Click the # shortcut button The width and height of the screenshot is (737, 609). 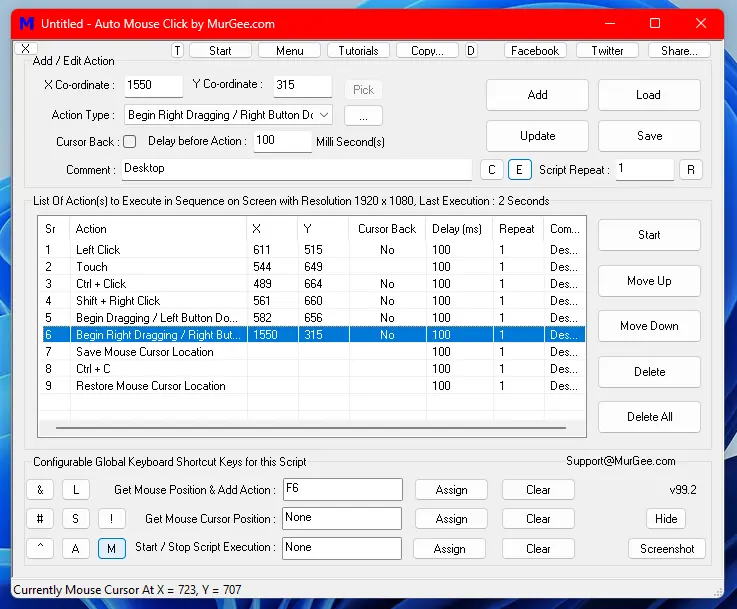click(x=40, y=519)
